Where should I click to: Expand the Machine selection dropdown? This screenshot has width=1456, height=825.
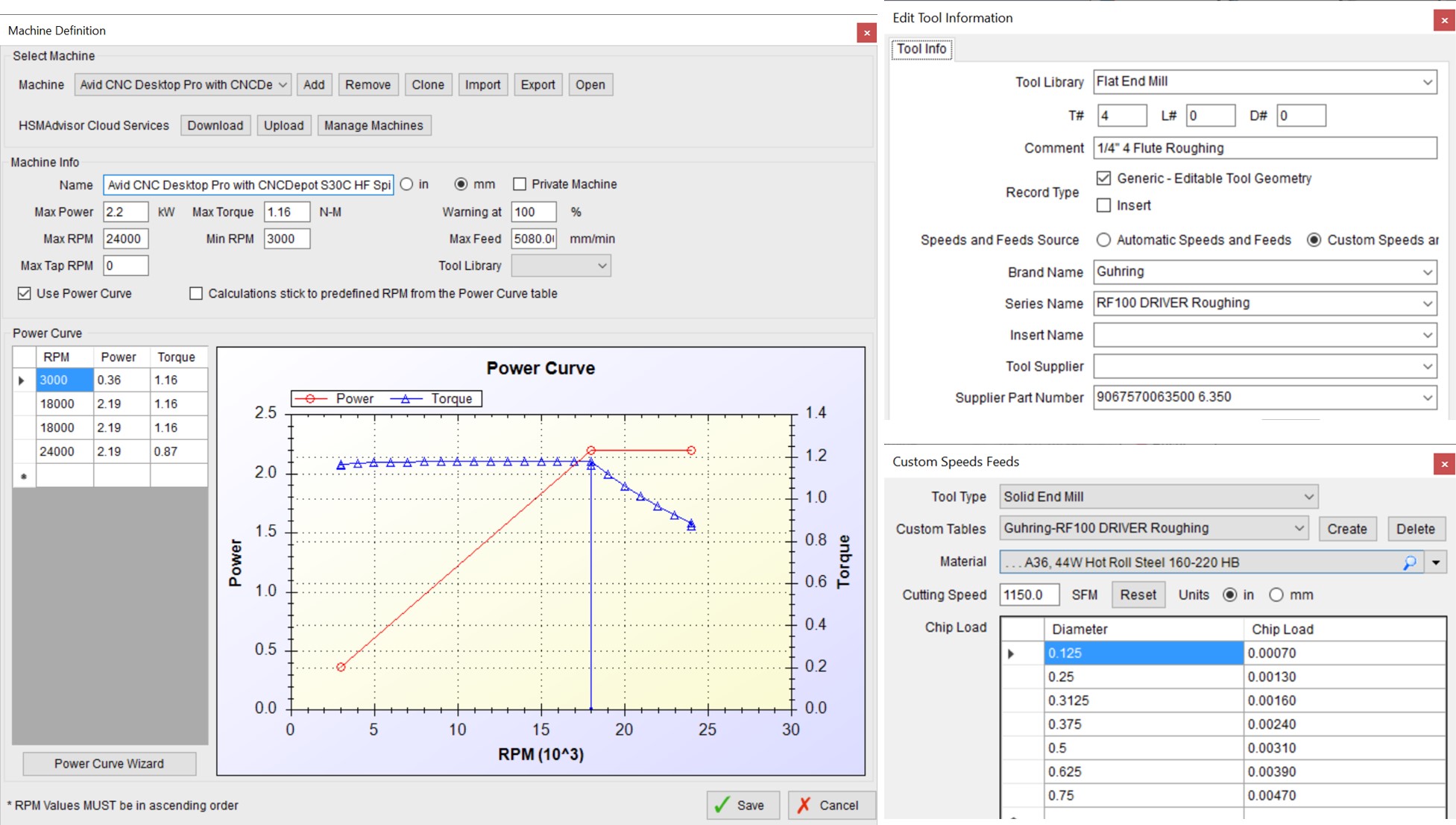pos(283,85)
